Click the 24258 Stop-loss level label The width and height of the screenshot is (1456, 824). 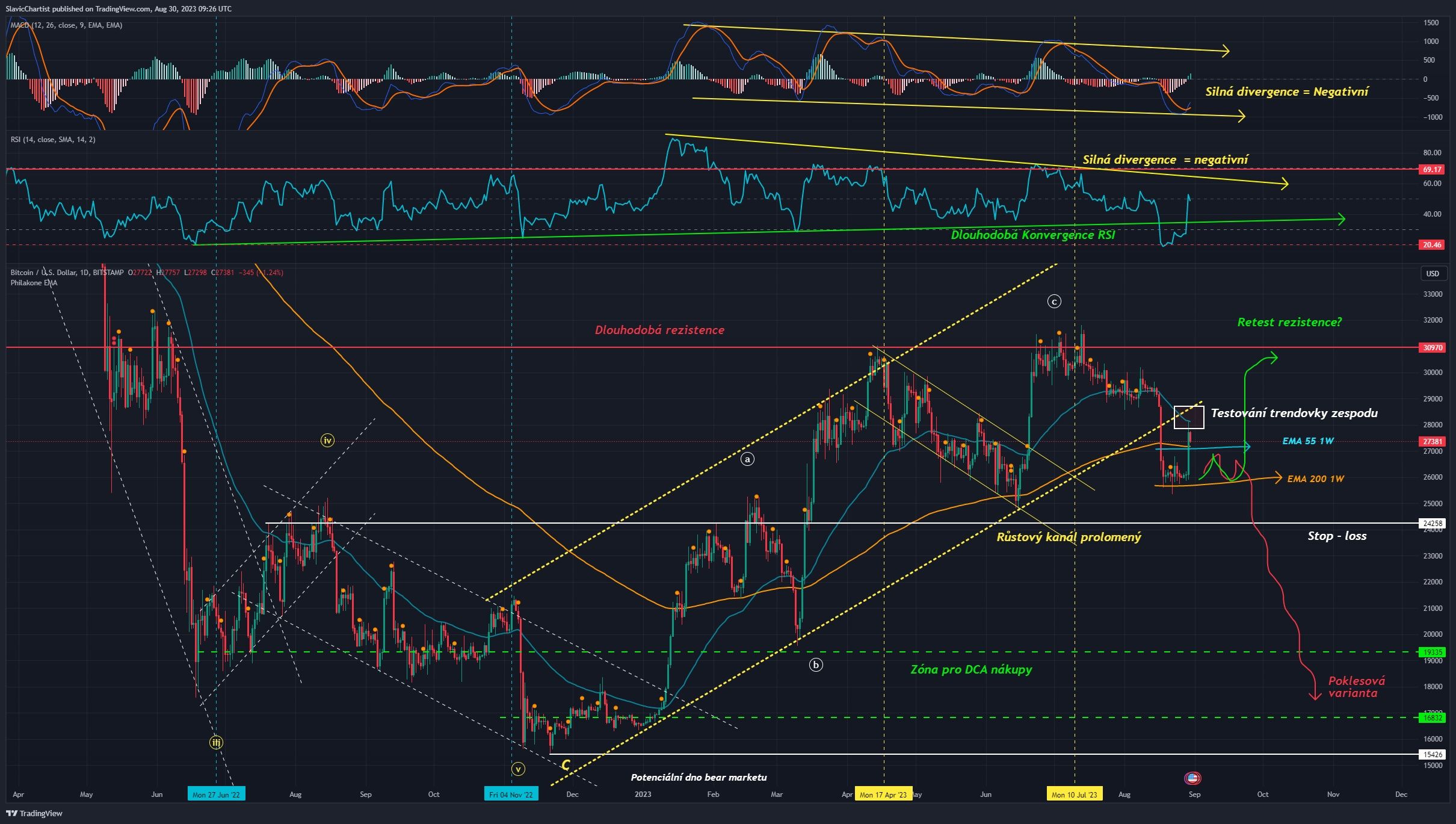[1434, 523]
